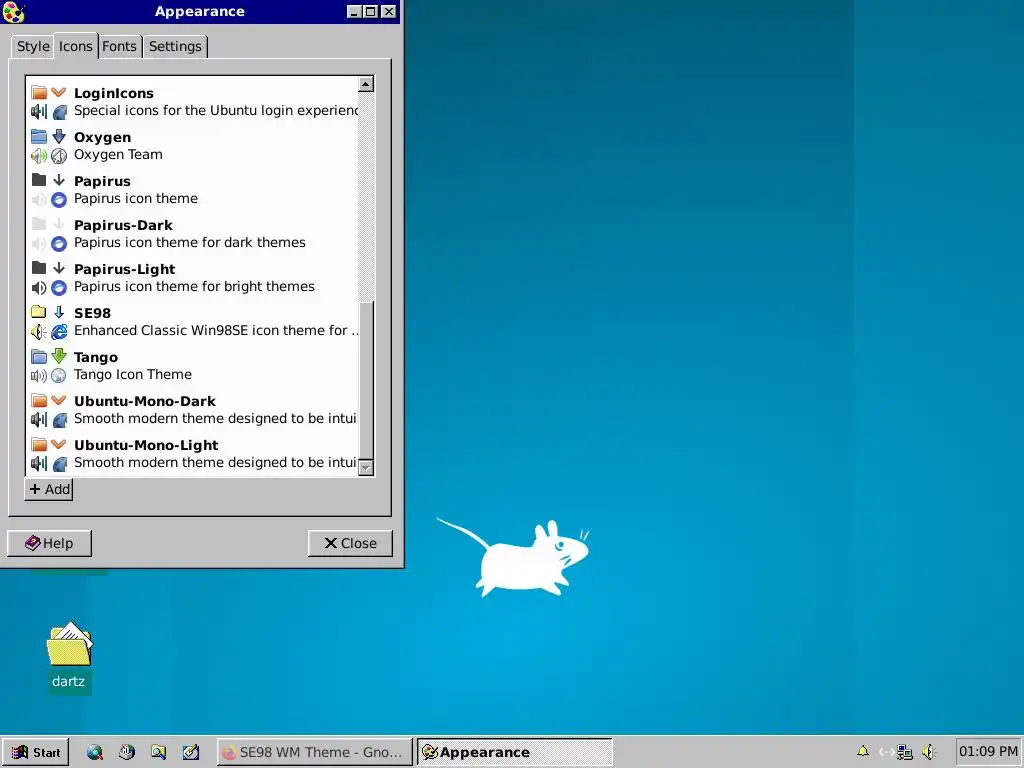1024x768 pixels.
Task: Select the Papirus-Dark theme name
Action: pos(123,225)
